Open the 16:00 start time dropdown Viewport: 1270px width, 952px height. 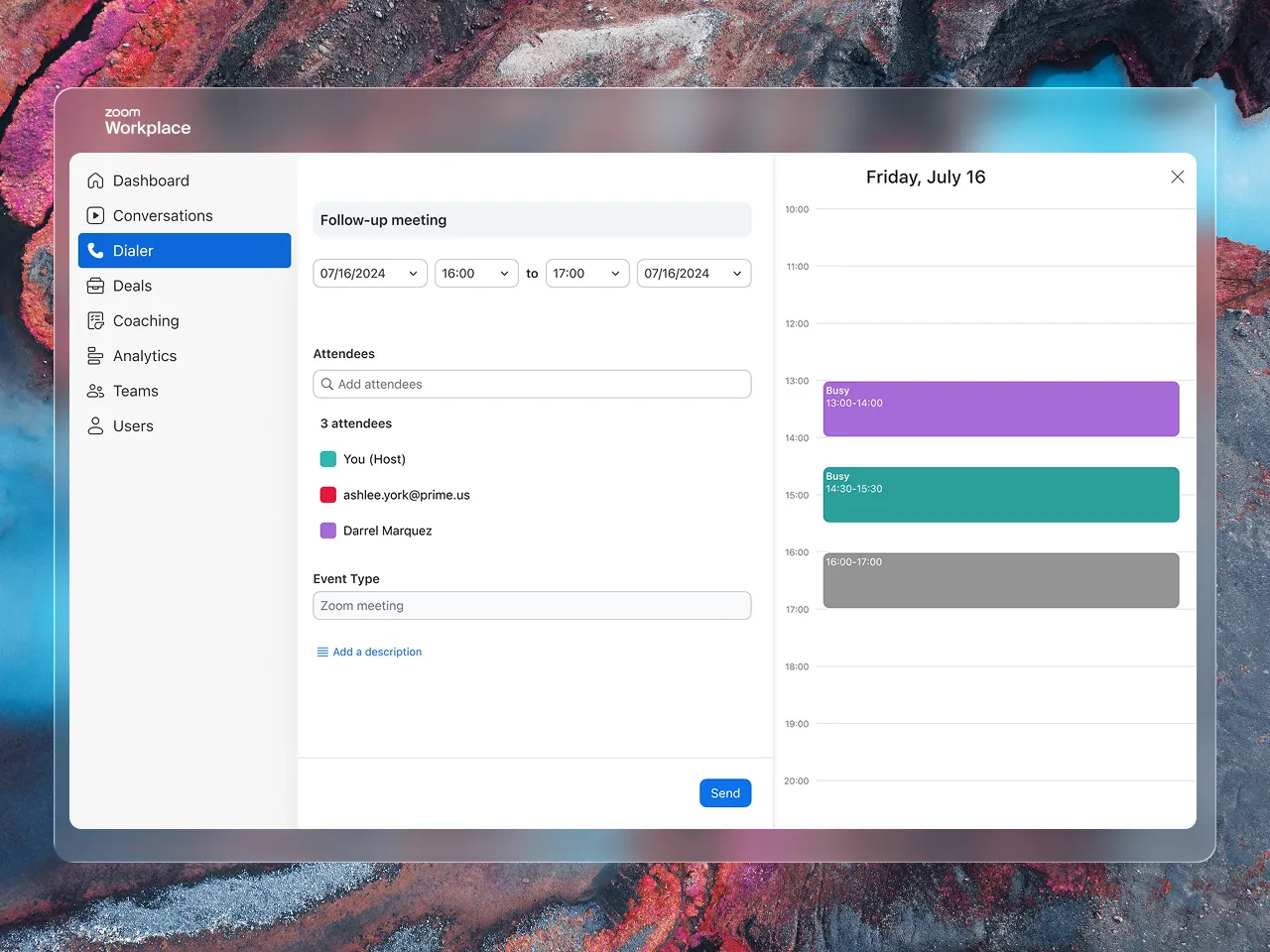click(476, 274)
